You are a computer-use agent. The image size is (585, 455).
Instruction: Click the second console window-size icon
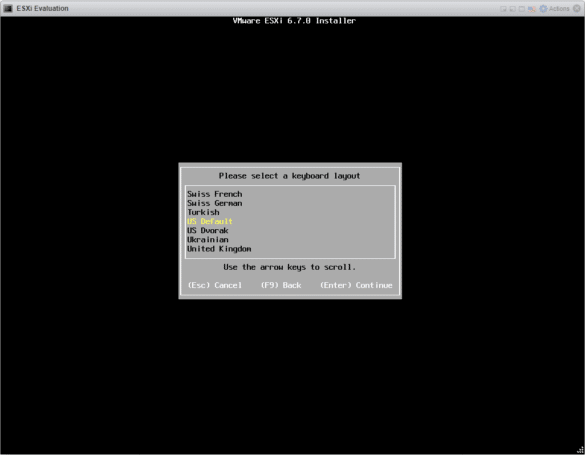[x=513, y=9]
